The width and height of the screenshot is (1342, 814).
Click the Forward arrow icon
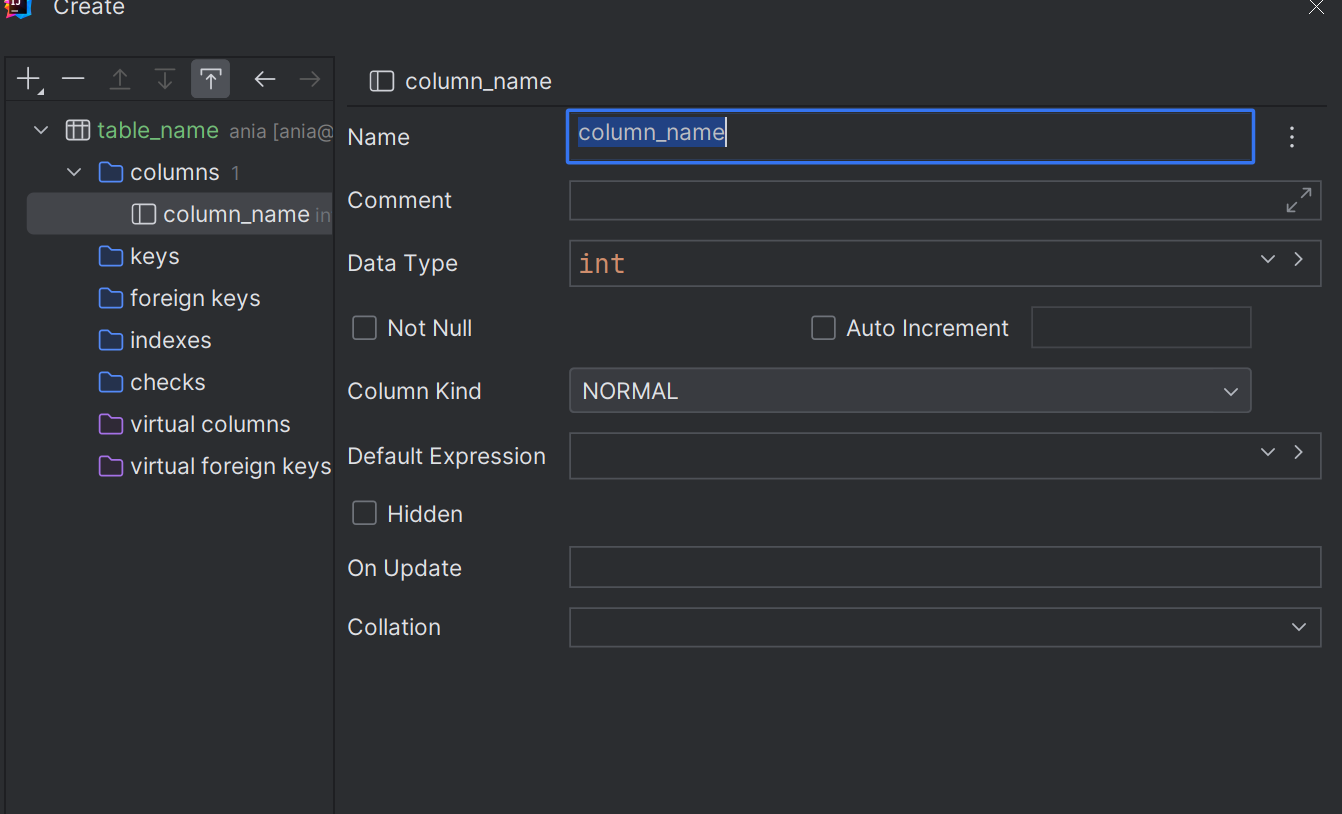(310, 79)
